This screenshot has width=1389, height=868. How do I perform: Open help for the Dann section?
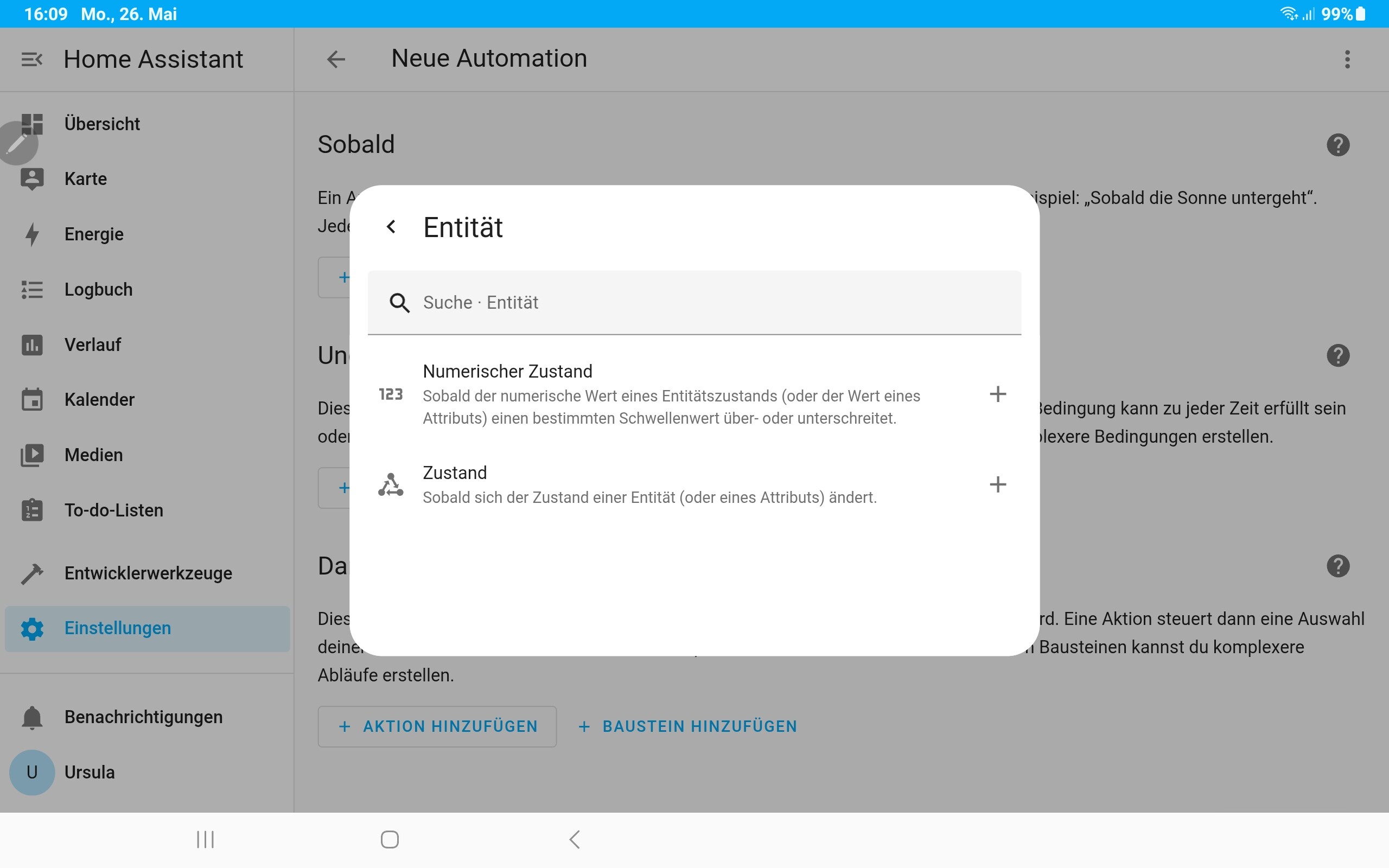[1338, 566]
